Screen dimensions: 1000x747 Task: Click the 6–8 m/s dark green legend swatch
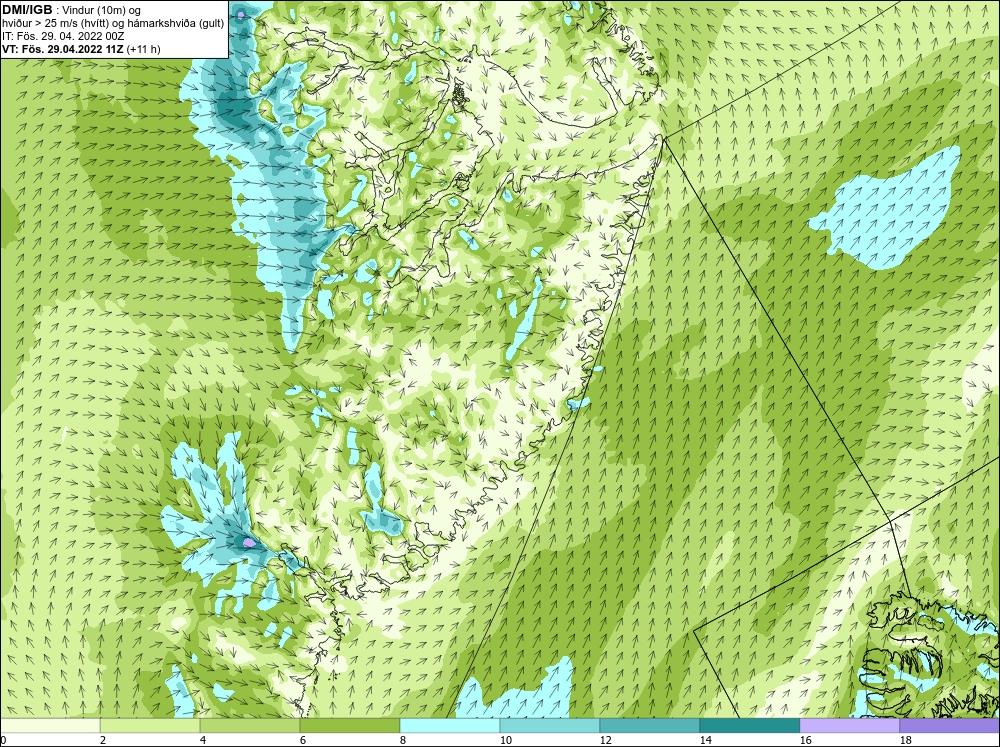point(349,726)
